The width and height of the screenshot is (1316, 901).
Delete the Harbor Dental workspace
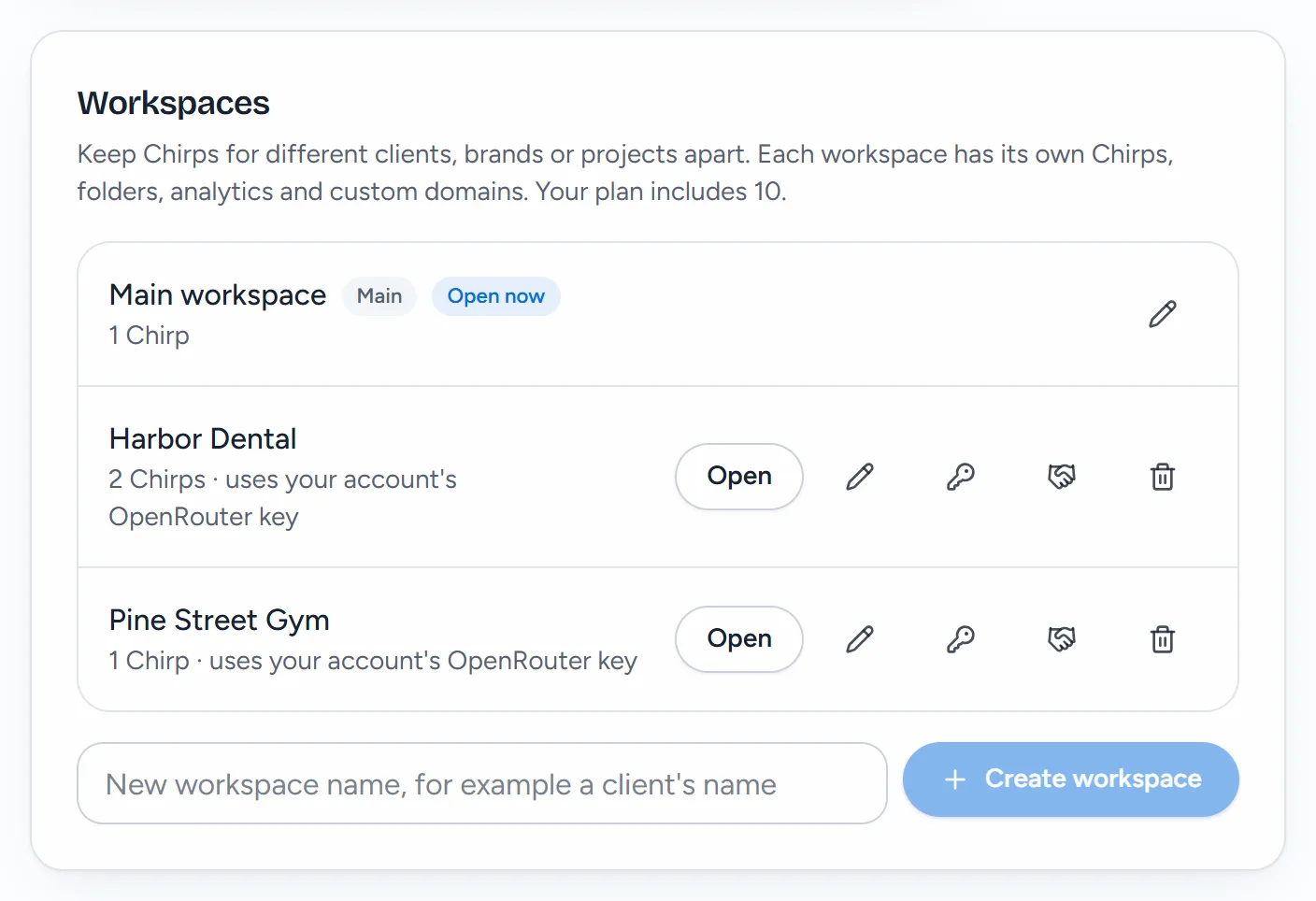(x=1163, y=477)
